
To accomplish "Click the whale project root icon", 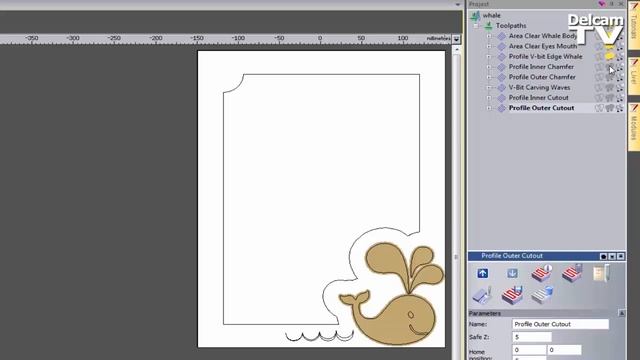I will click(475, 16).
